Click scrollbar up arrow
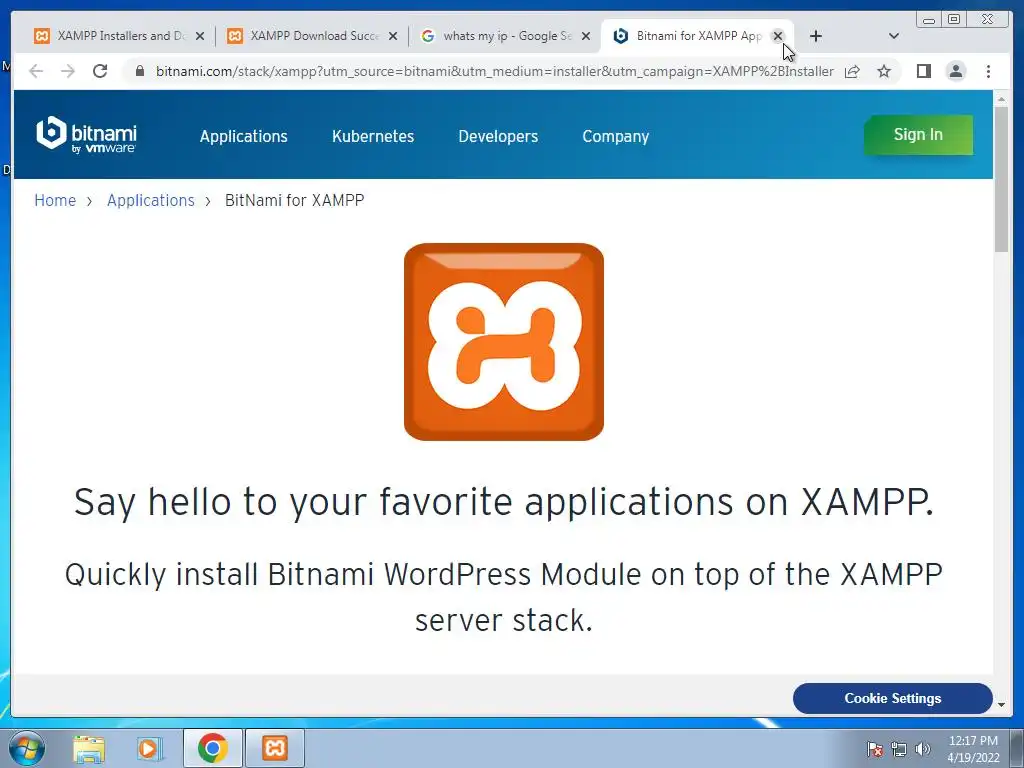This screenshot has height=768, width=1024. [x=1001, y=99]
